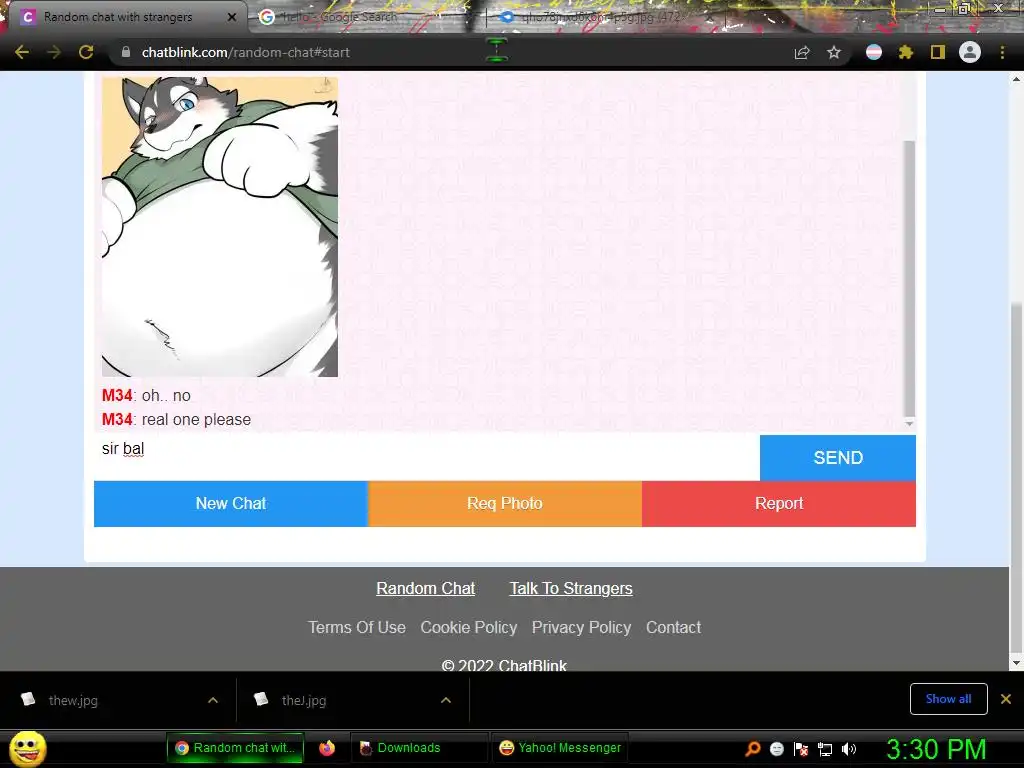Screen dimensions: 1024x768
Task: Send the typed chat message
Action: click(x=838, y=458)
